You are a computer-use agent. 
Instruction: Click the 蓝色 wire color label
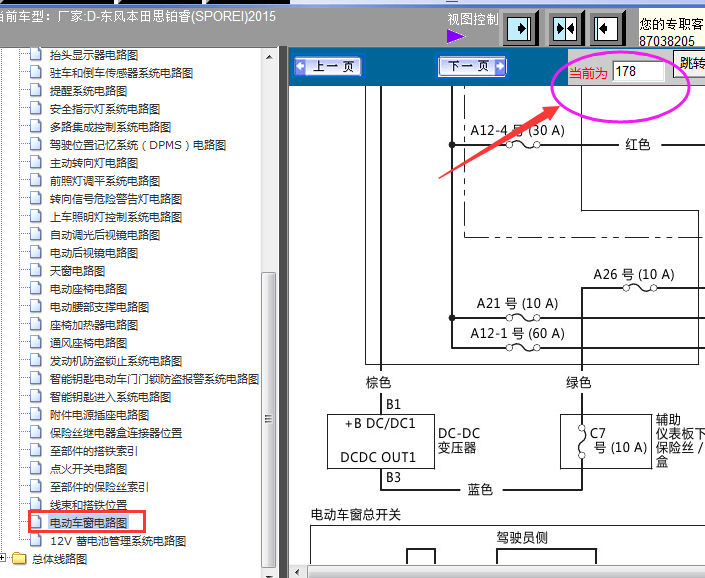click(x=480, y=489)
